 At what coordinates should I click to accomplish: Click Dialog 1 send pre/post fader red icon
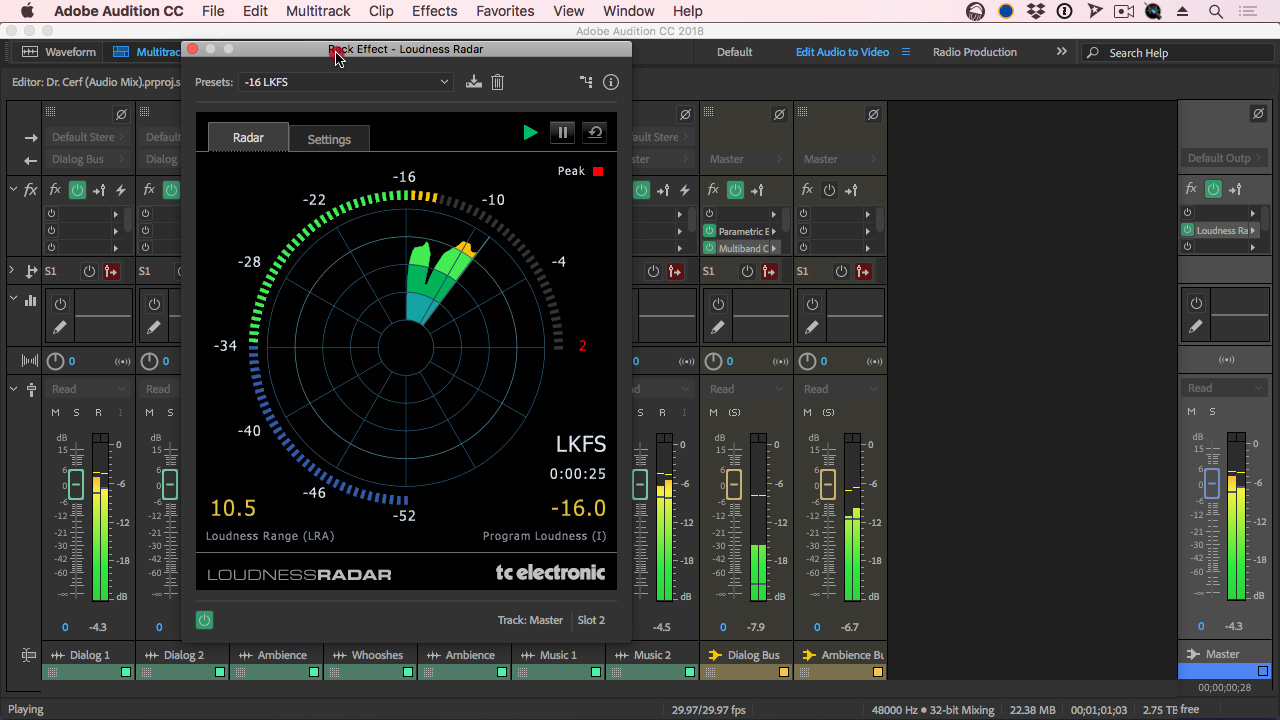click(x=111, y=271)
